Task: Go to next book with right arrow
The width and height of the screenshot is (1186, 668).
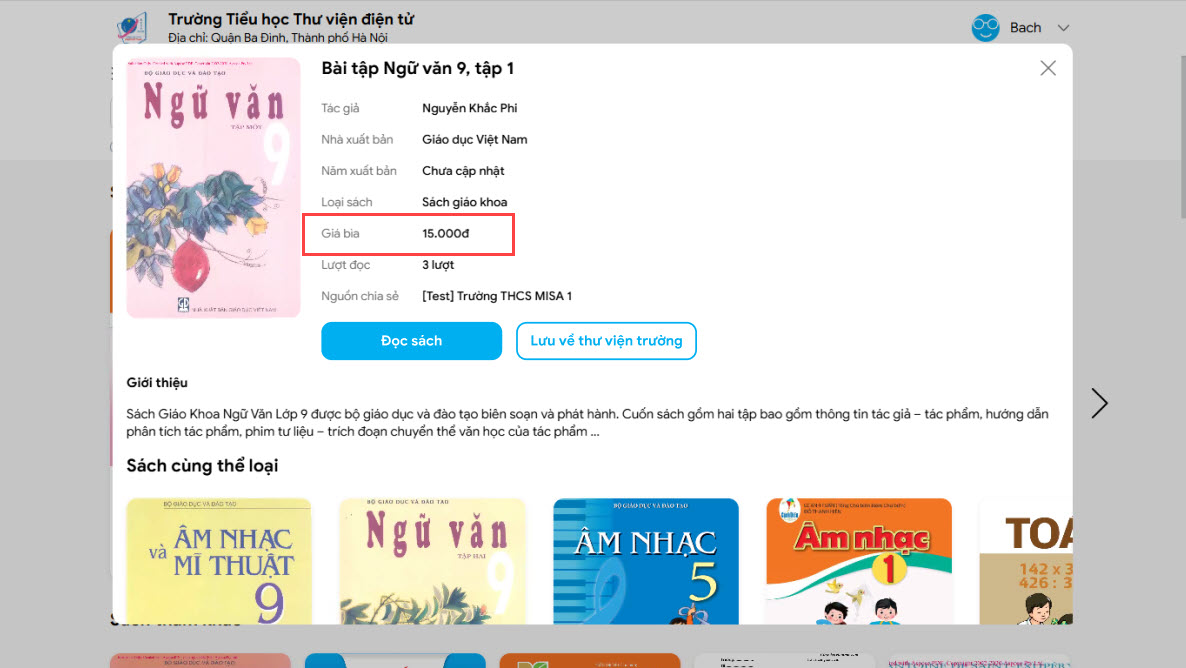Action: tap(1099, 403)
